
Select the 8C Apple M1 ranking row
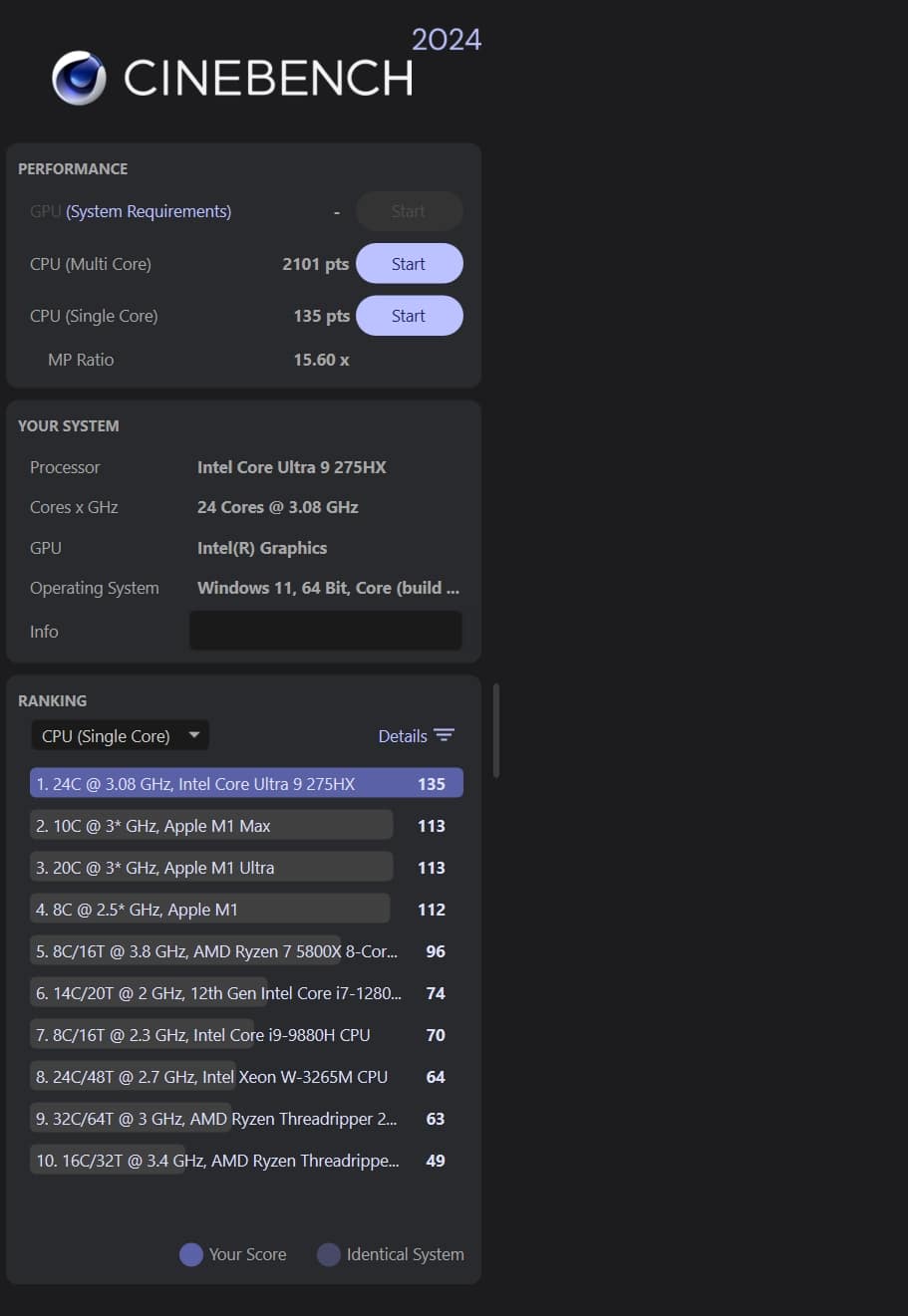(209, 910)
